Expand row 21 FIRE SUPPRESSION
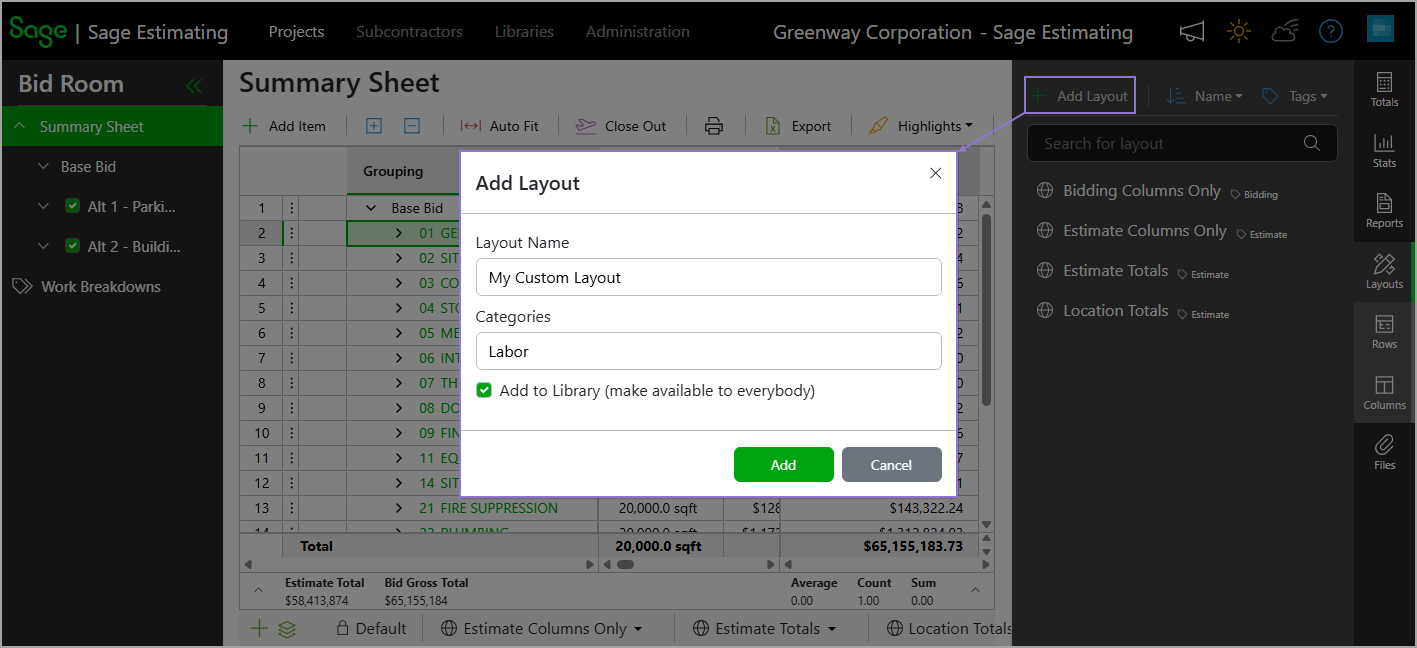This screenshot has height=648, width=1417. coord(398,508)
